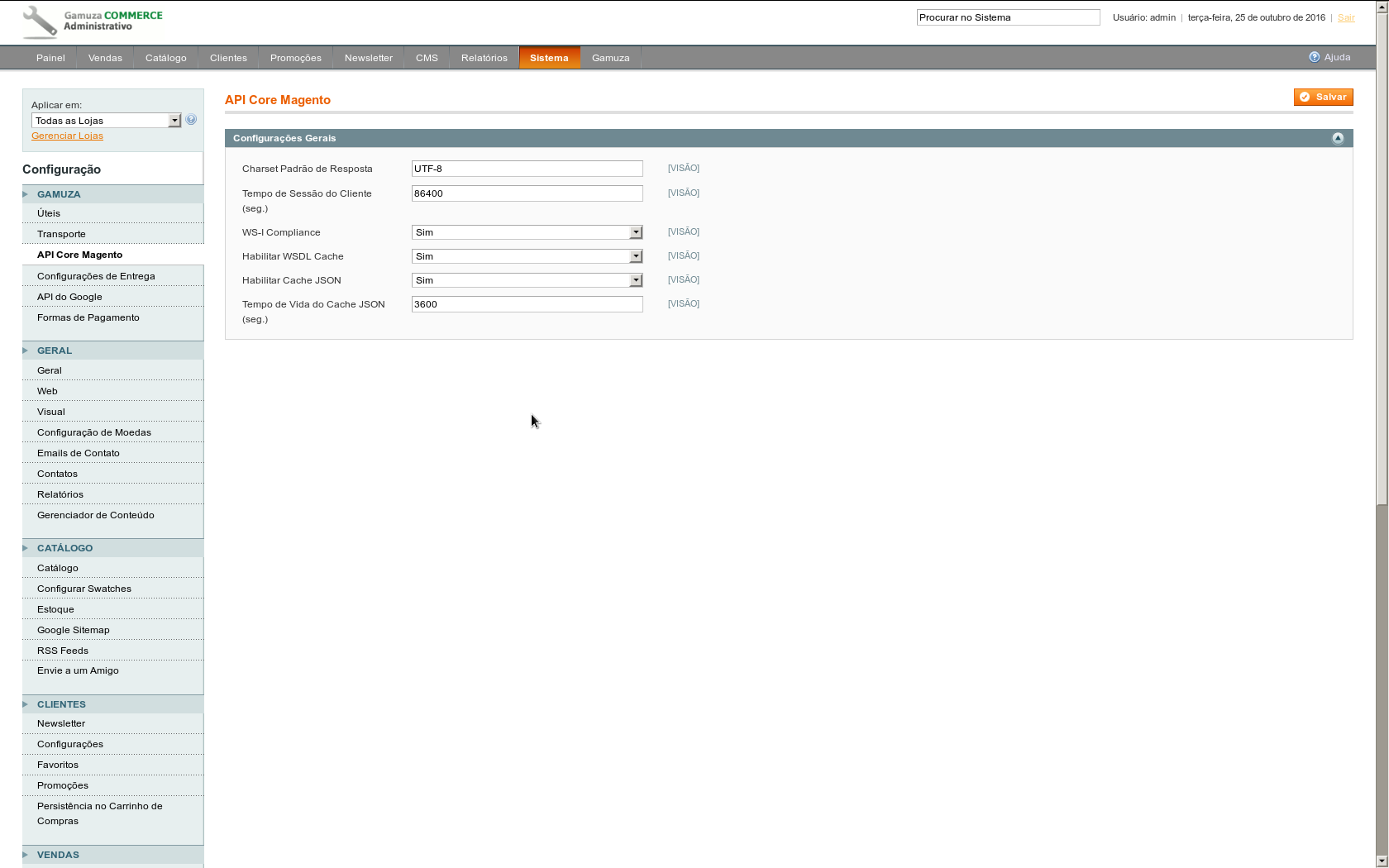Image resolution: width=1389 pixels, height=868 pixels.
Task: Expand the VENDAS configuration section
Action: (x=58, y=855)
